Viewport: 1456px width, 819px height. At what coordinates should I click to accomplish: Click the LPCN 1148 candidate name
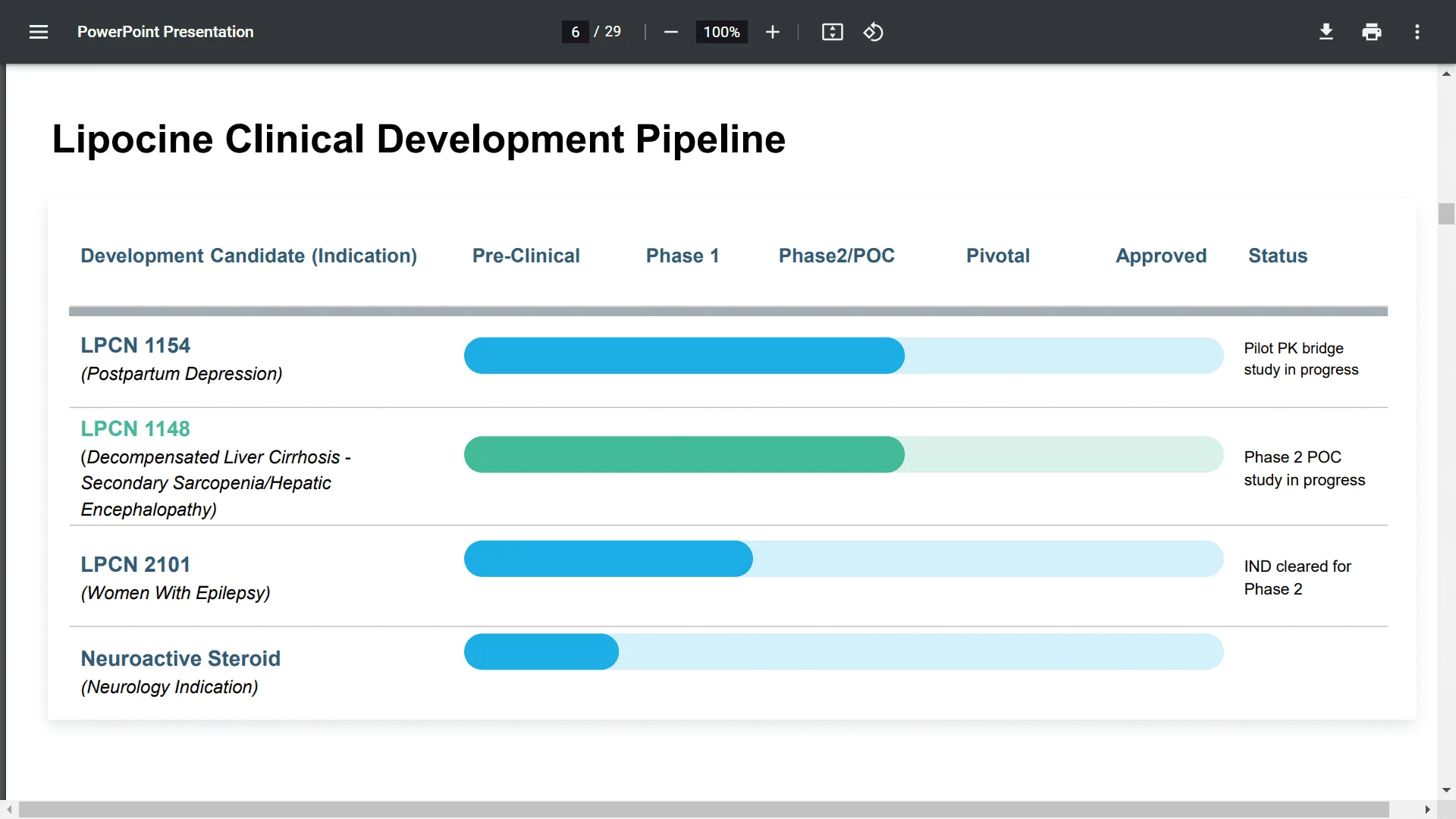tap(136, 428)
